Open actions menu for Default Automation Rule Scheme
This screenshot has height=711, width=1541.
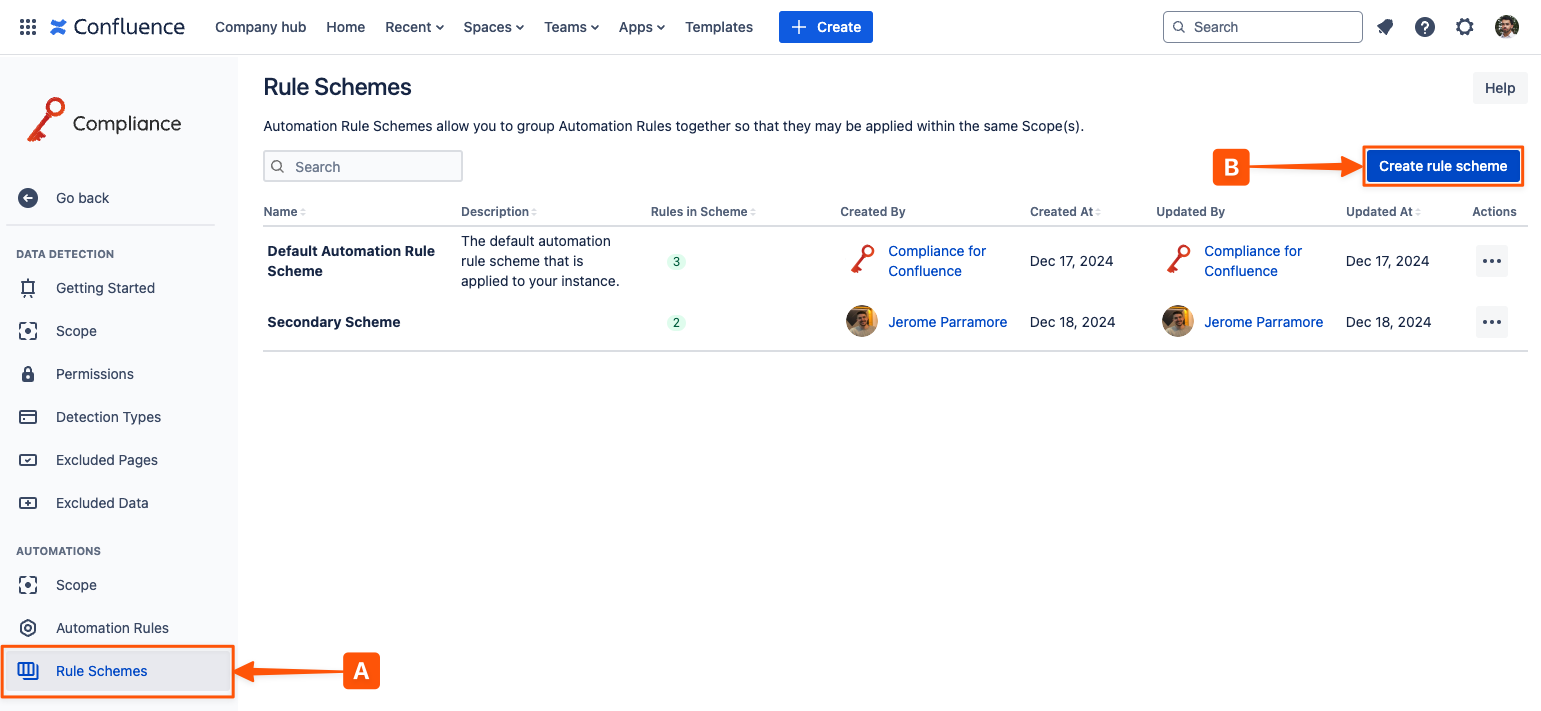click(x=1491, y=261)
